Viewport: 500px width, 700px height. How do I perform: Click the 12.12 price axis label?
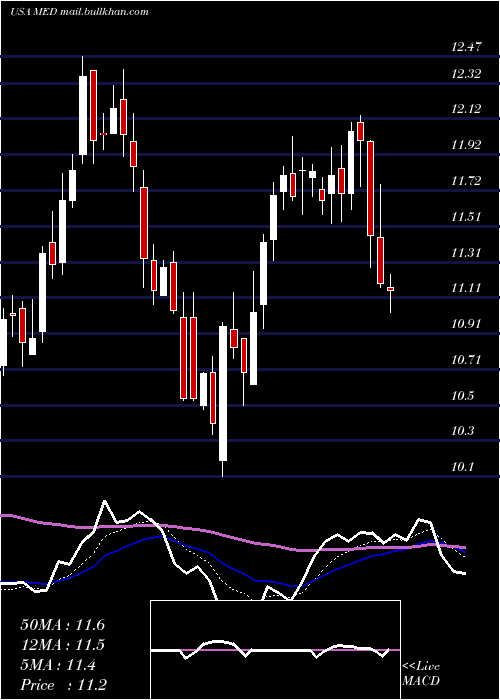coord(466,108)
